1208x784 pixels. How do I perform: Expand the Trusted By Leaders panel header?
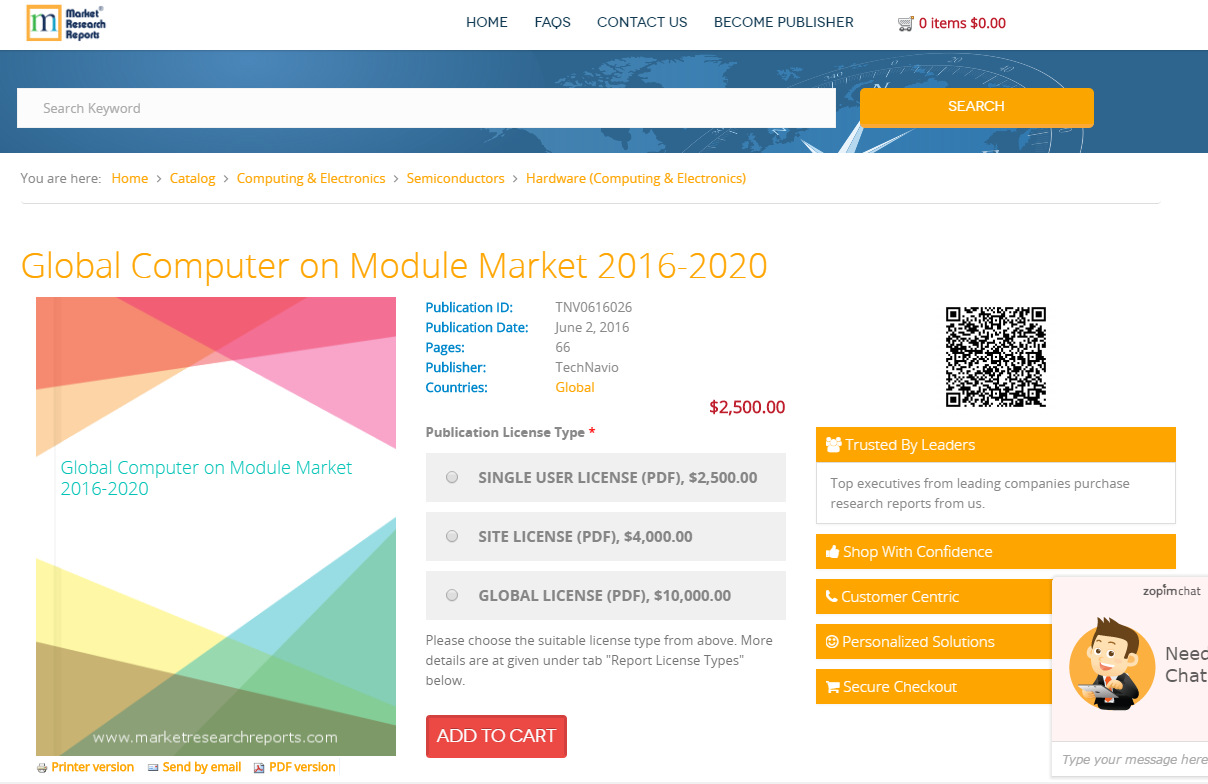pos(996,445)
